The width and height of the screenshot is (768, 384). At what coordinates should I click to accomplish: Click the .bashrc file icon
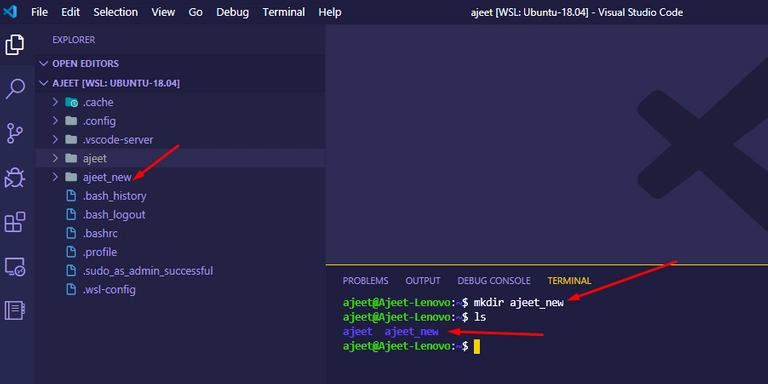tap(72, 233)
